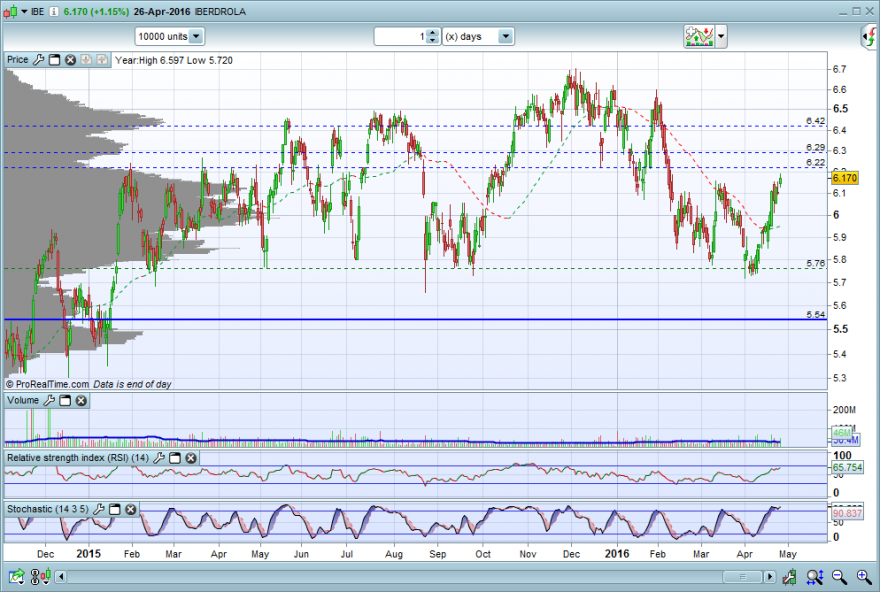Open the IBE ticker menu arrow
This screenshot has height=592, width=880.
24,12
